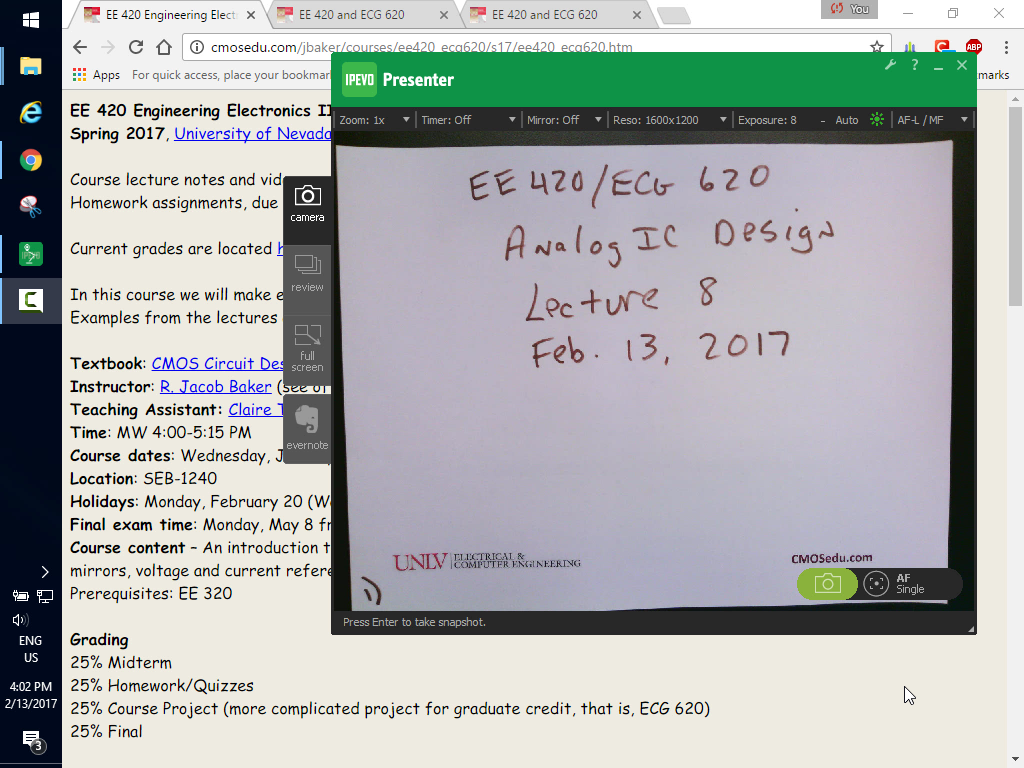
Task: Click the Chrome user profile You button
Action: [x=850, y=9]
